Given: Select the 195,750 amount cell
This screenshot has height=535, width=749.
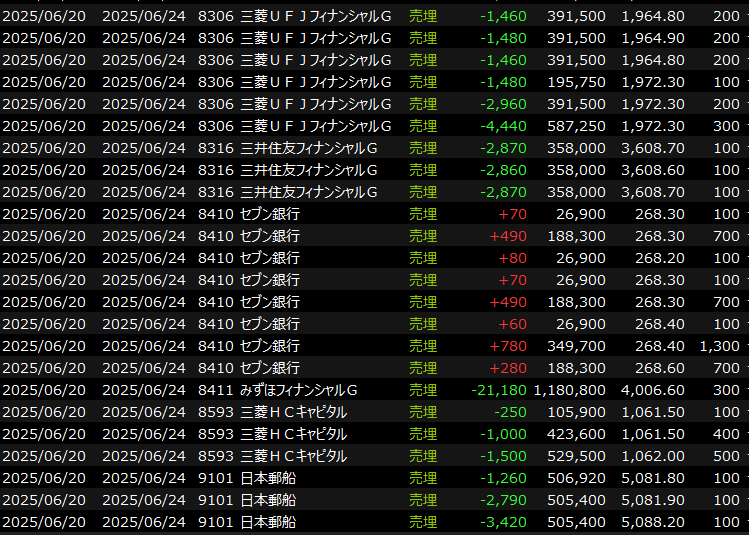Looking at the screenshot, I should [x=577, y=82].
